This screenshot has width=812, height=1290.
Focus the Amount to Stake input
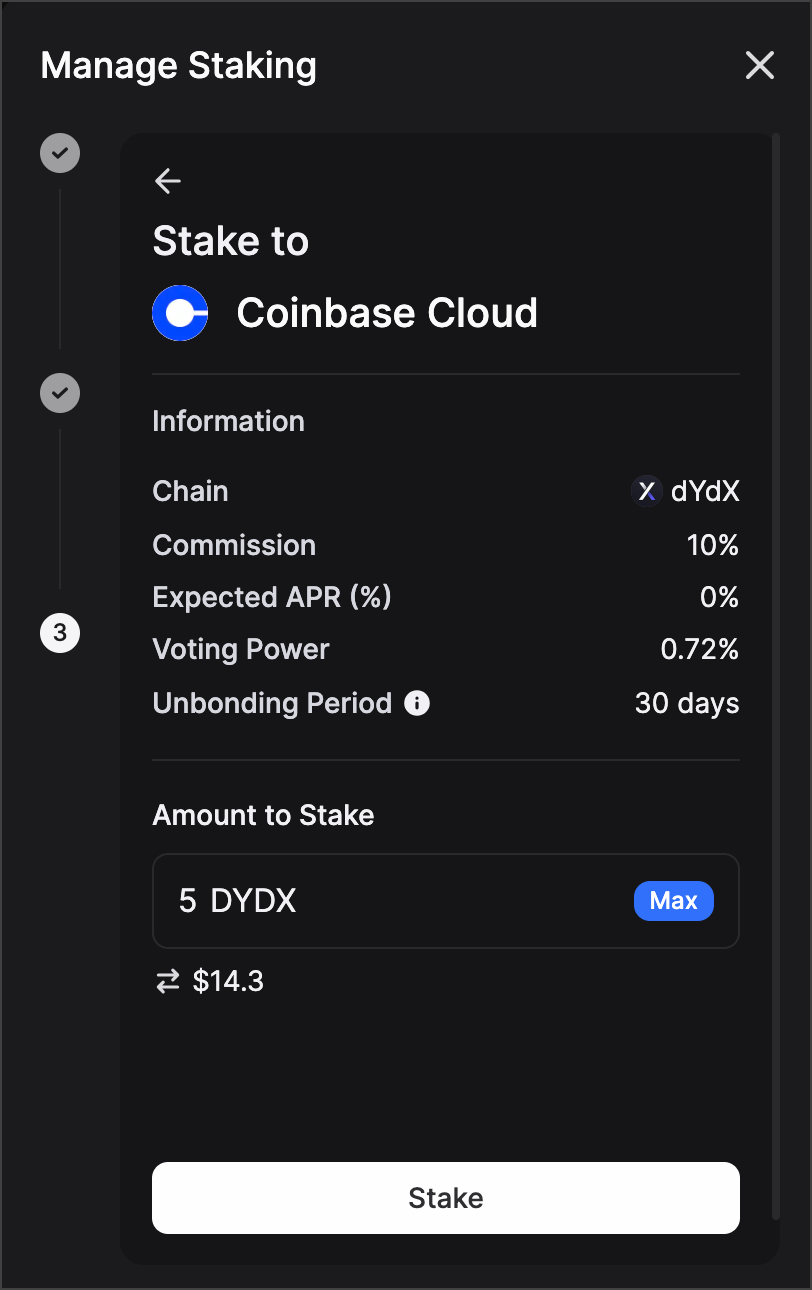[x=400, y=901]
